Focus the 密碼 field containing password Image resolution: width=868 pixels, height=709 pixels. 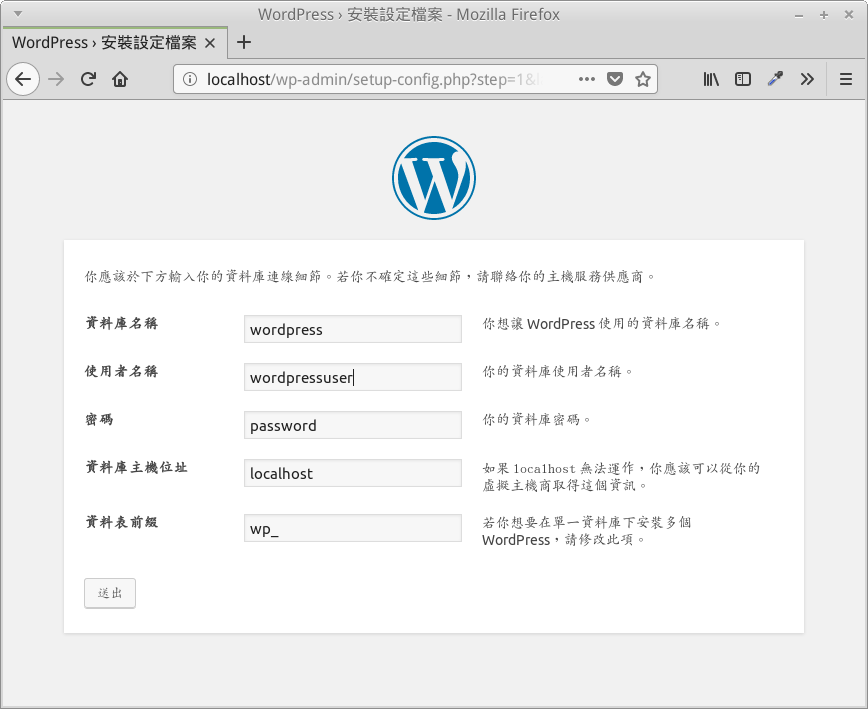coord(353,425)
